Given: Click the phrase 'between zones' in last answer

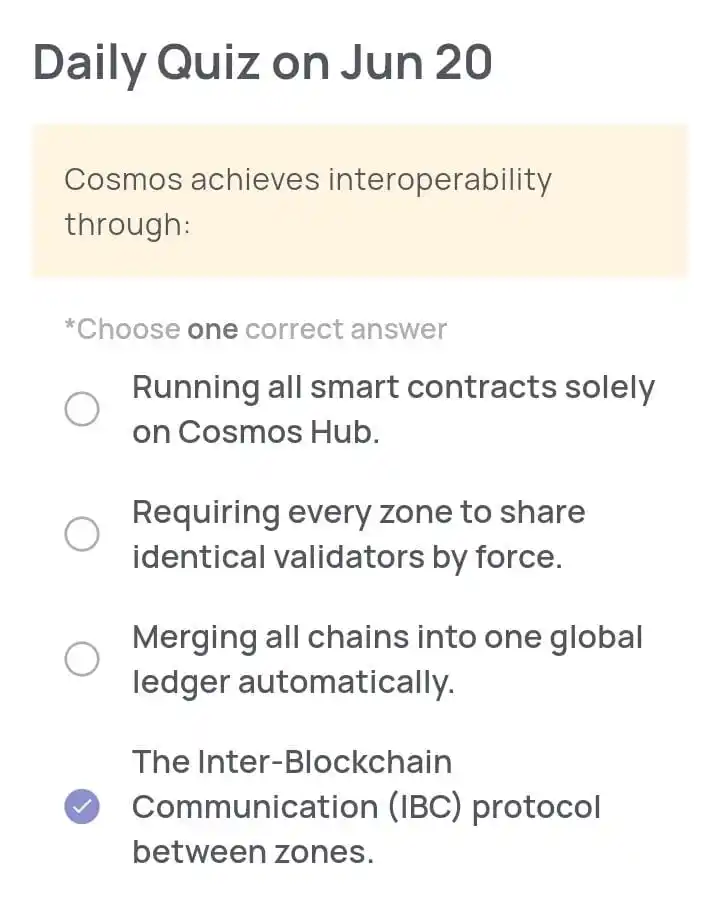Looking at the screenshot, I should click(231, 851).
